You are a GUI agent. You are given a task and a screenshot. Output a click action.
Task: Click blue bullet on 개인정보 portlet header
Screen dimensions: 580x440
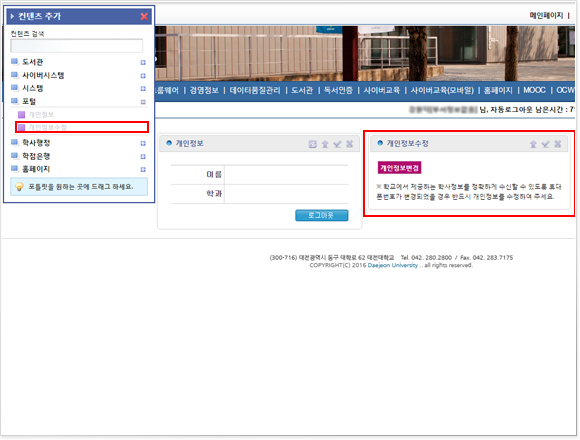[x=169, y=143]
